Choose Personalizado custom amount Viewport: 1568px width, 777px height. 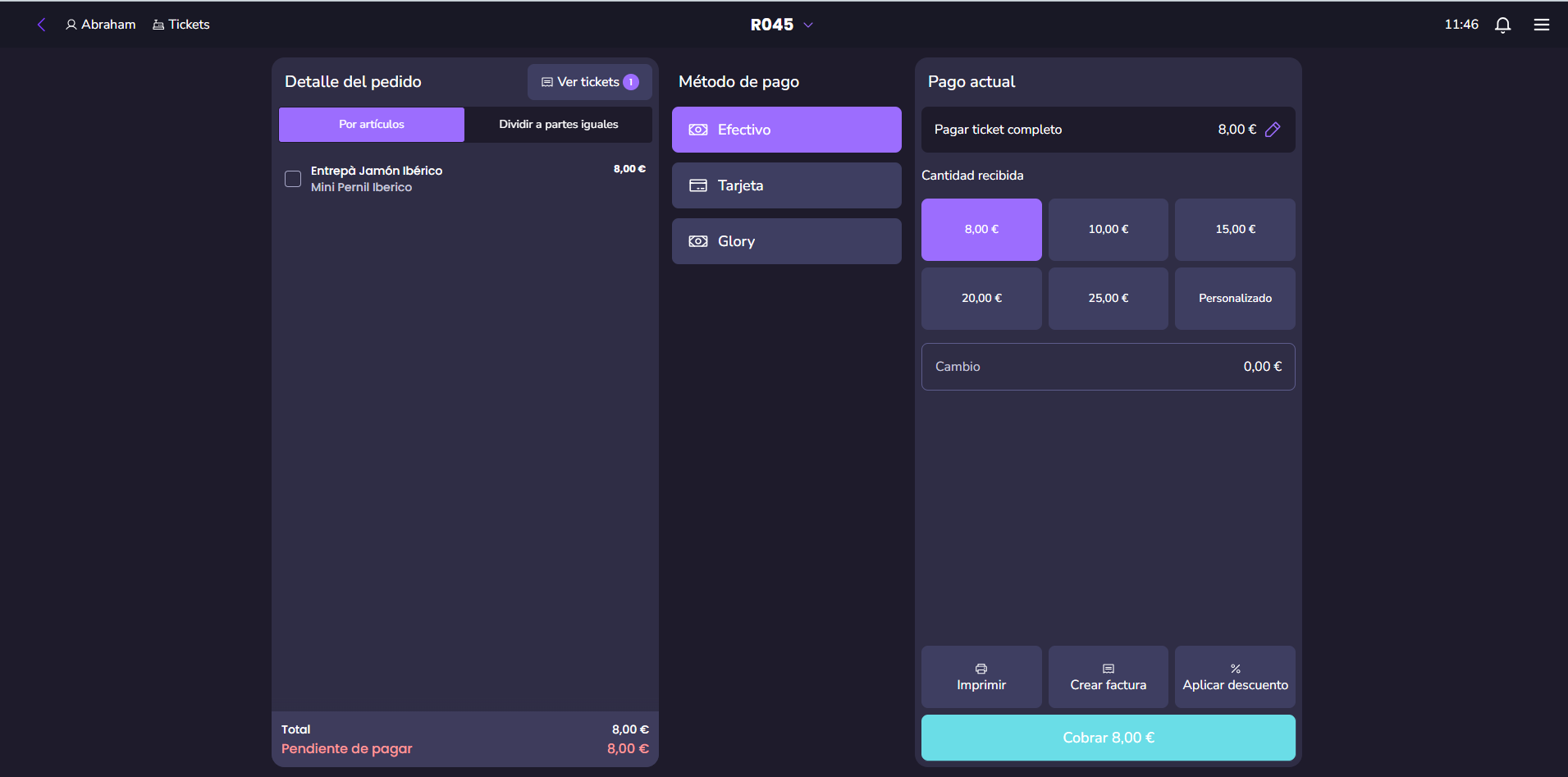1234,299
